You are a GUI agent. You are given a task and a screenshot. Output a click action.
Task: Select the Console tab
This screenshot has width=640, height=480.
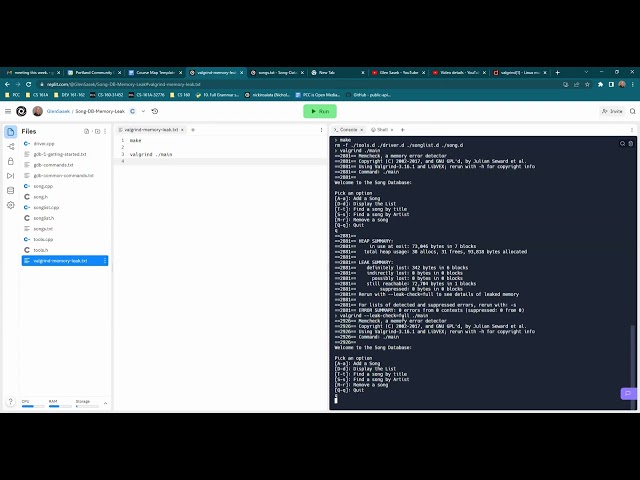point(346,130)
